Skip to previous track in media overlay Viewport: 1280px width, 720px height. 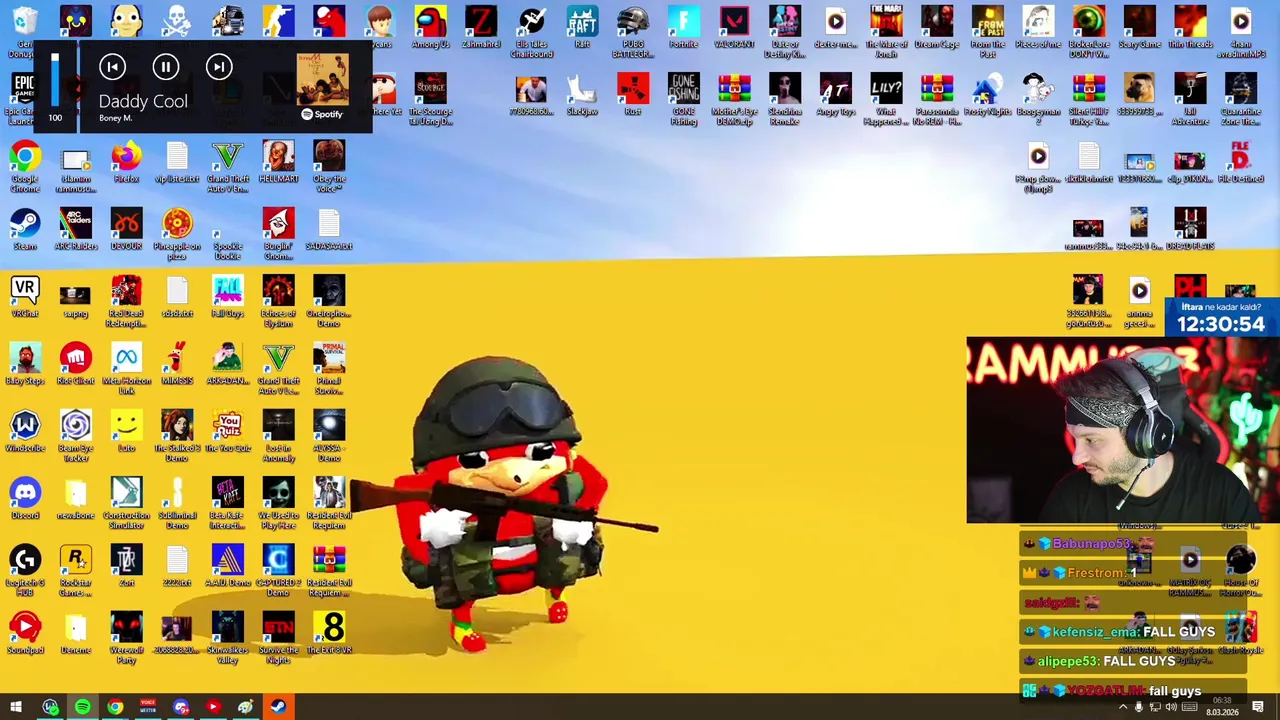point(112,67)
